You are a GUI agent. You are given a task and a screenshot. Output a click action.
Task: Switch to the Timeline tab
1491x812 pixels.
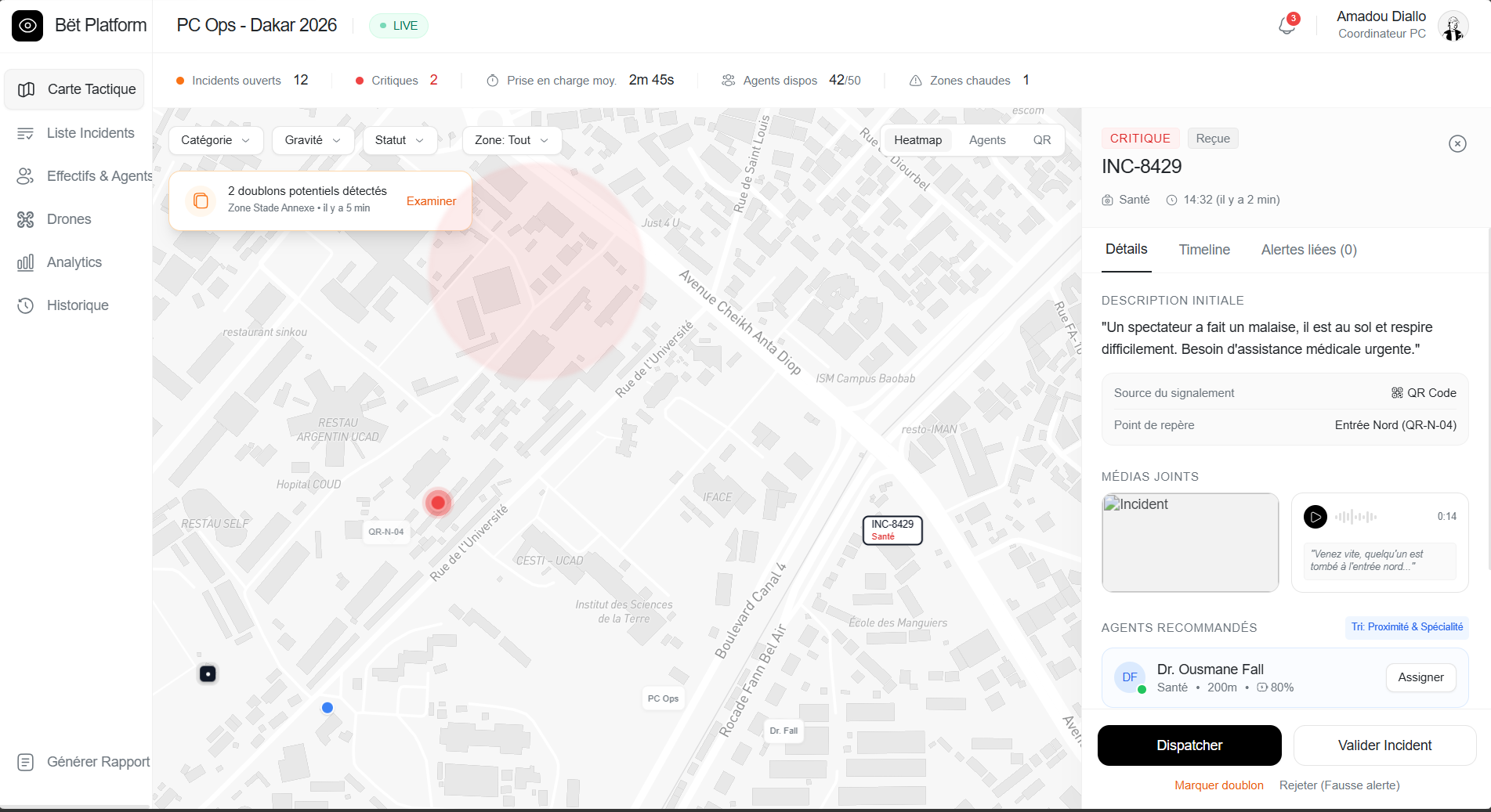tap(1204, 250)
